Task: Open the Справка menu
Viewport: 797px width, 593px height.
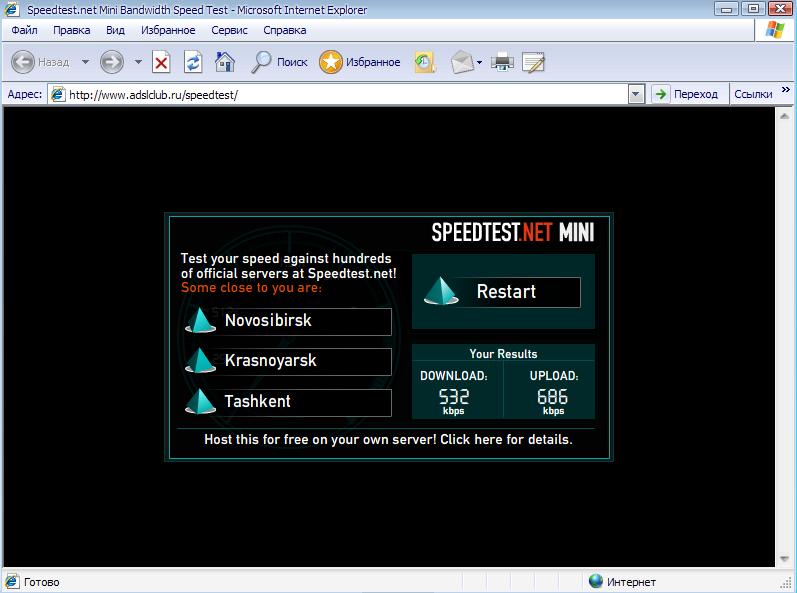Action: click(284, 30)
